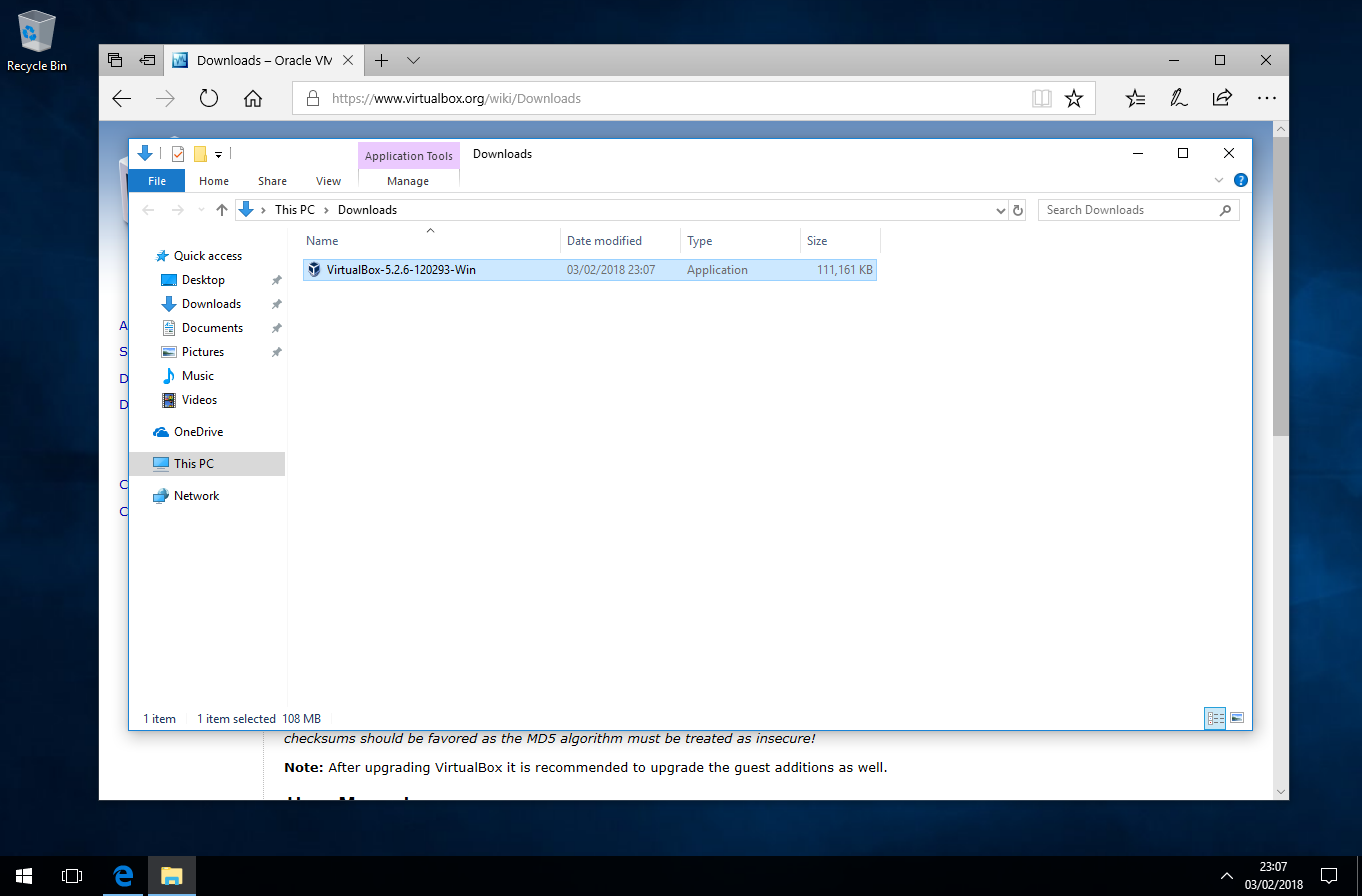Add page to favorites star

[x=1074, y=98]
